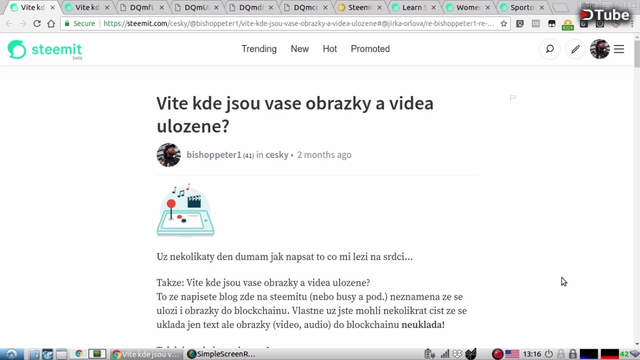Screen dimensions: 640x360
Task: Switch to the Steemi browser tab
Action: tap(359, 7)
